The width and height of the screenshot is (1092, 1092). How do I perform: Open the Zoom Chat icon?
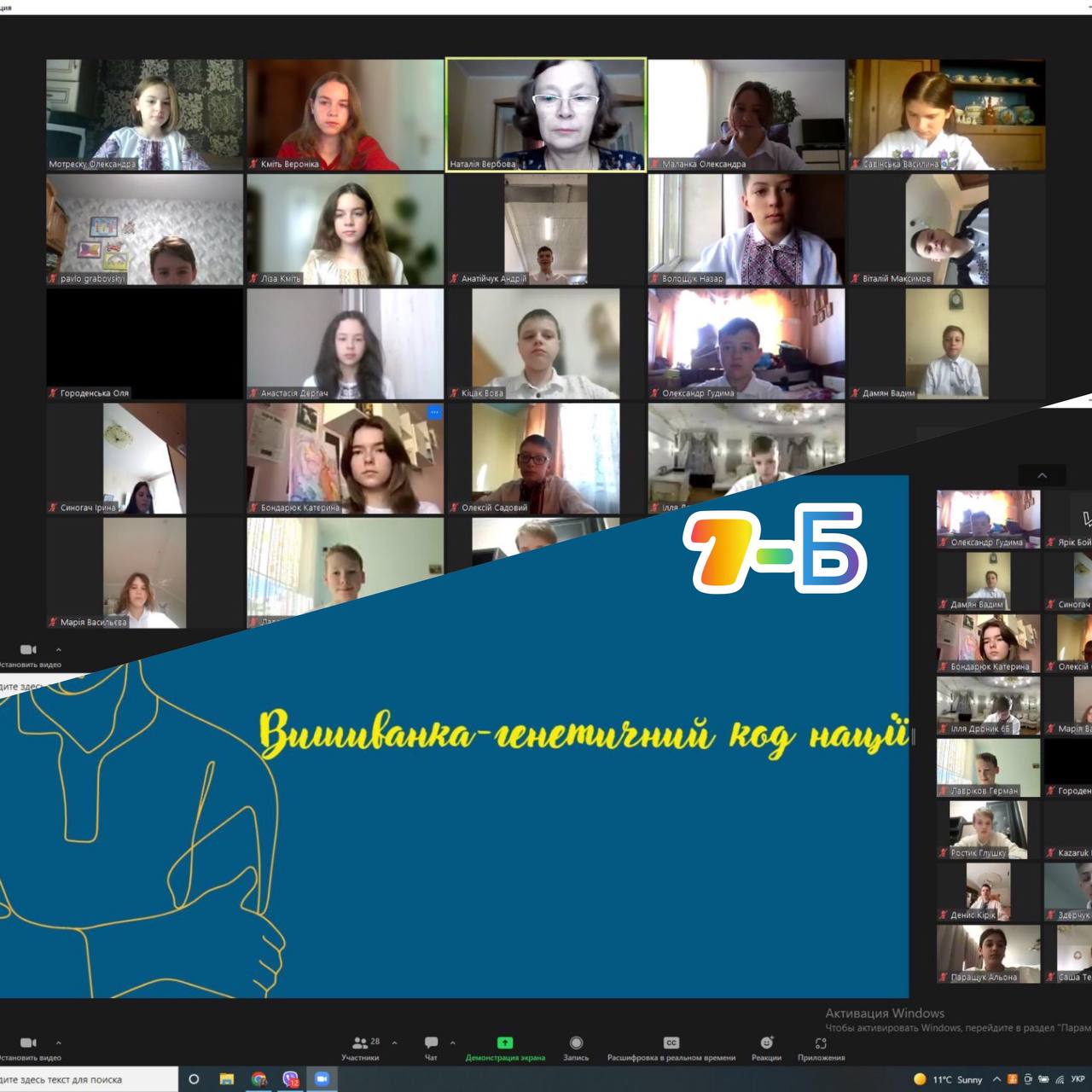(x=431, y=1043)
